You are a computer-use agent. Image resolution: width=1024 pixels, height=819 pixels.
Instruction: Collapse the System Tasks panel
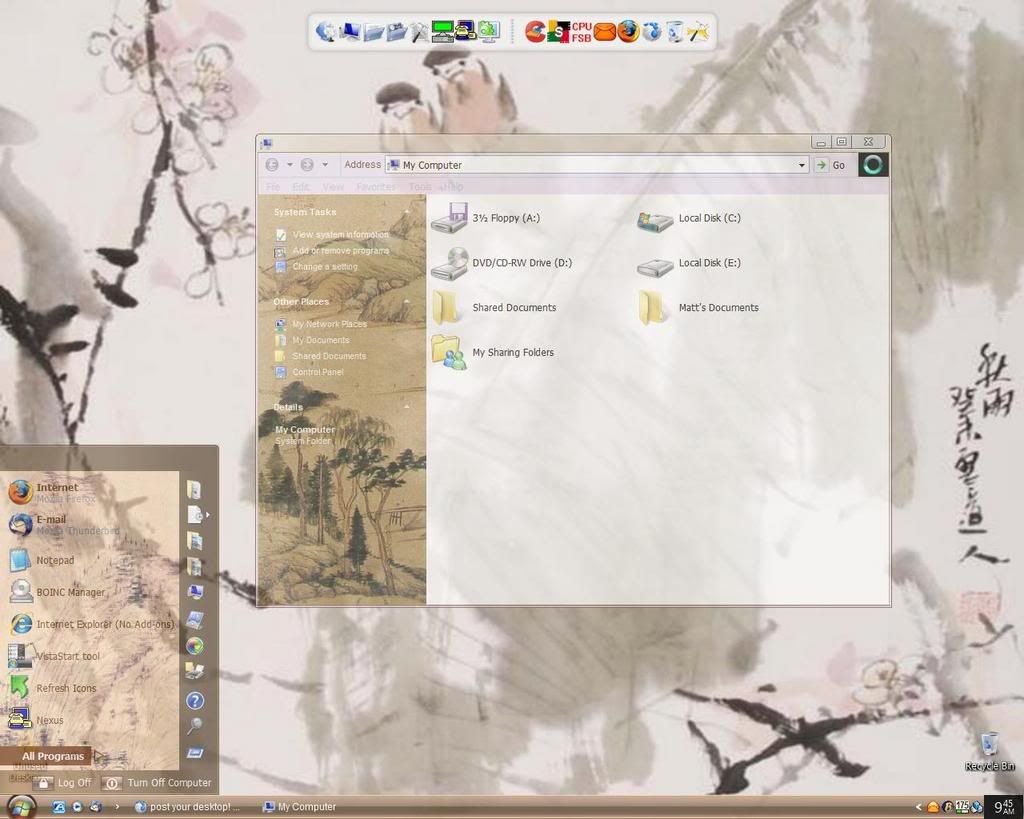point(407,212)
